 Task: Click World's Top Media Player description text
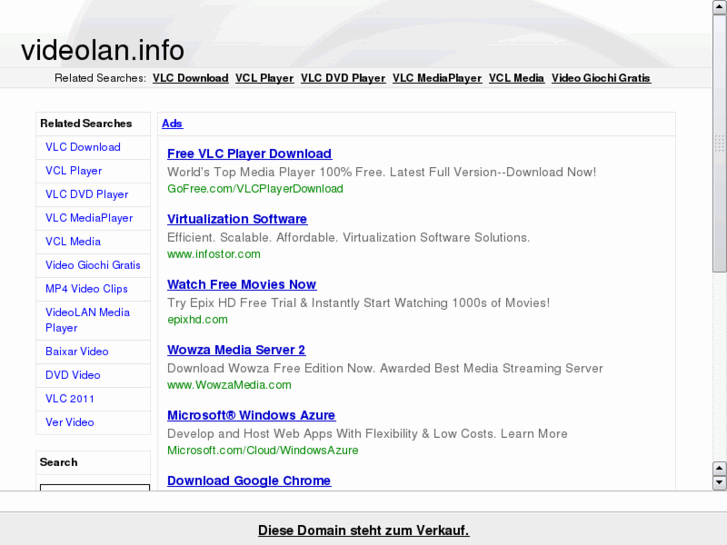pyautogui.click(x=382, y=172)
